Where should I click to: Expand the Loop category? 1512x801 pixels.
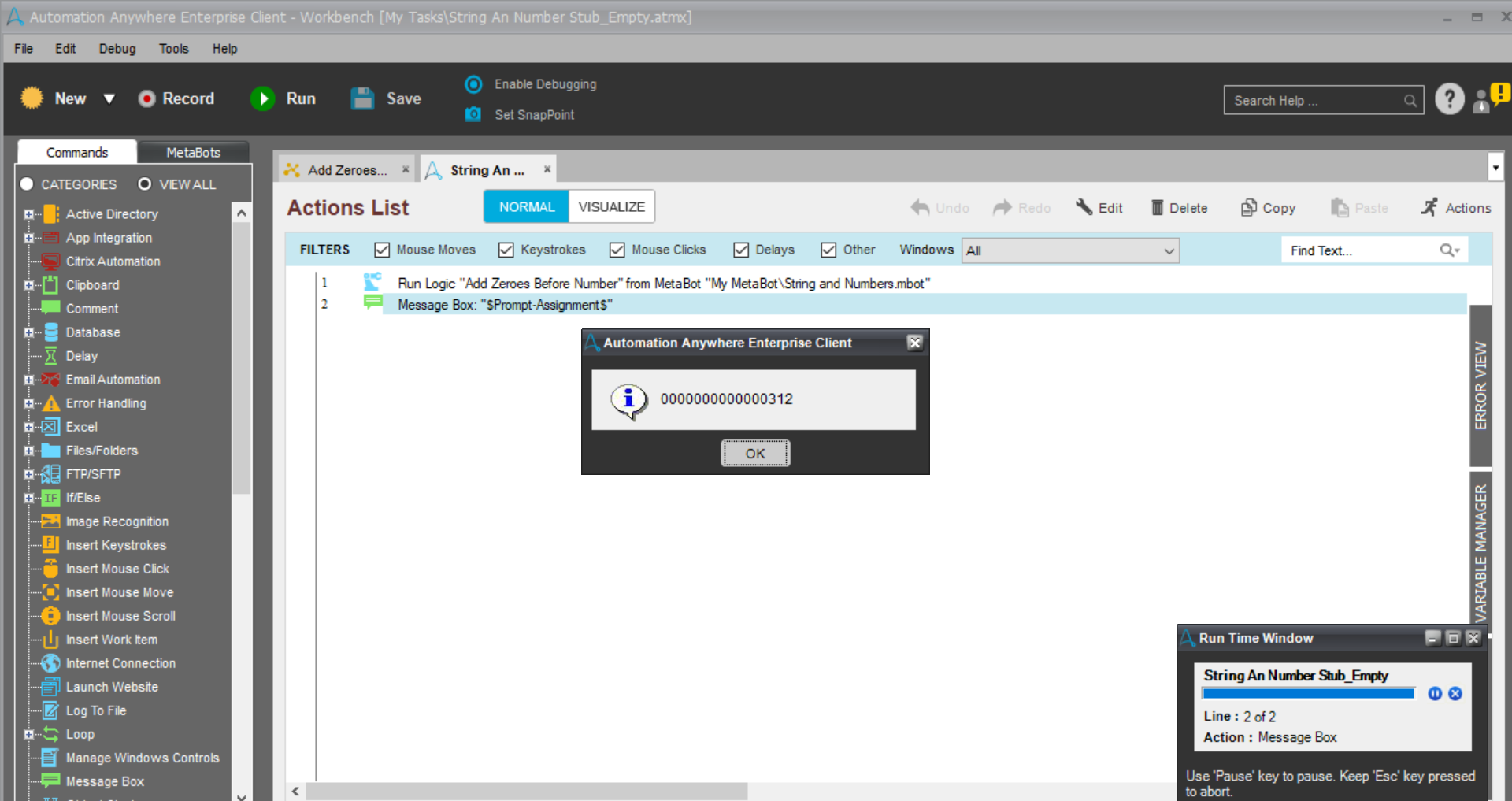29,734
